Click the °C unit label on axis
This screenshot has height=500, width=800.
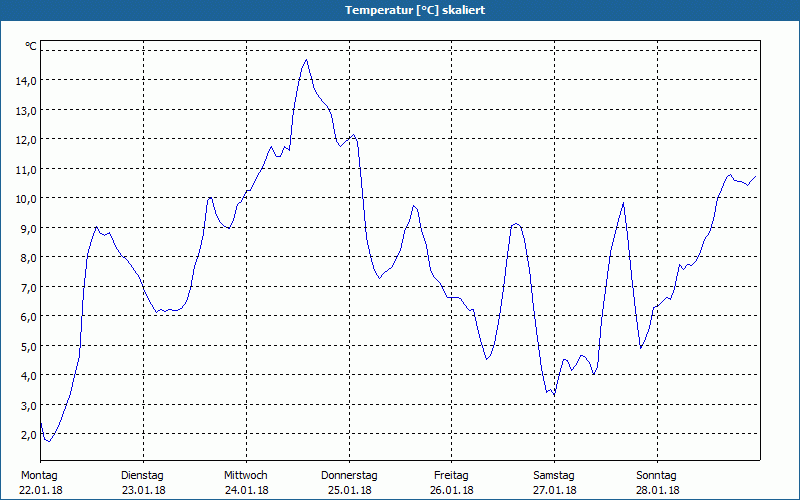coord(31,46)
